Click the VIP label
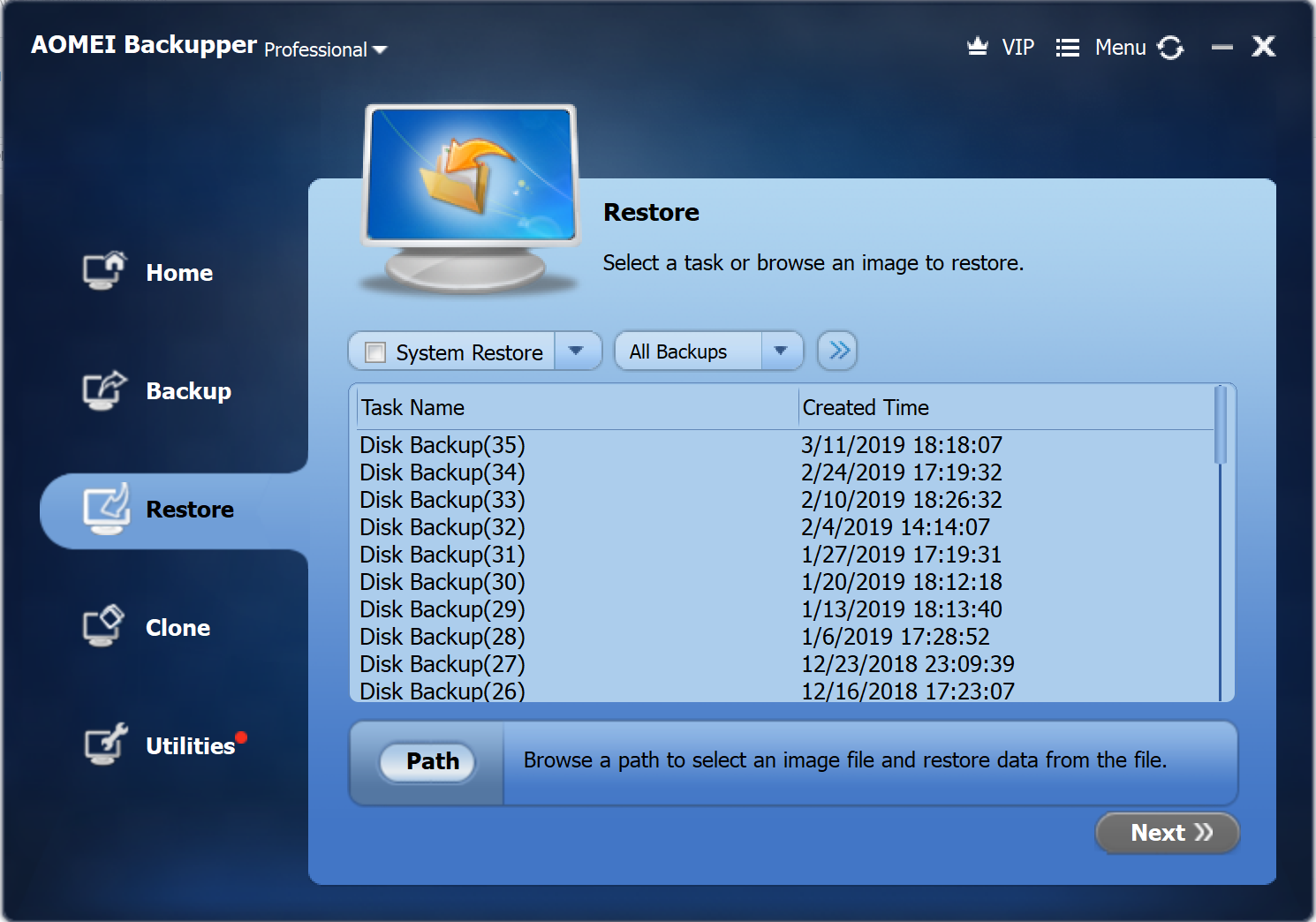Image resolution: width=1316 pixels, height=922 pixels. [x=1017, y=48]
